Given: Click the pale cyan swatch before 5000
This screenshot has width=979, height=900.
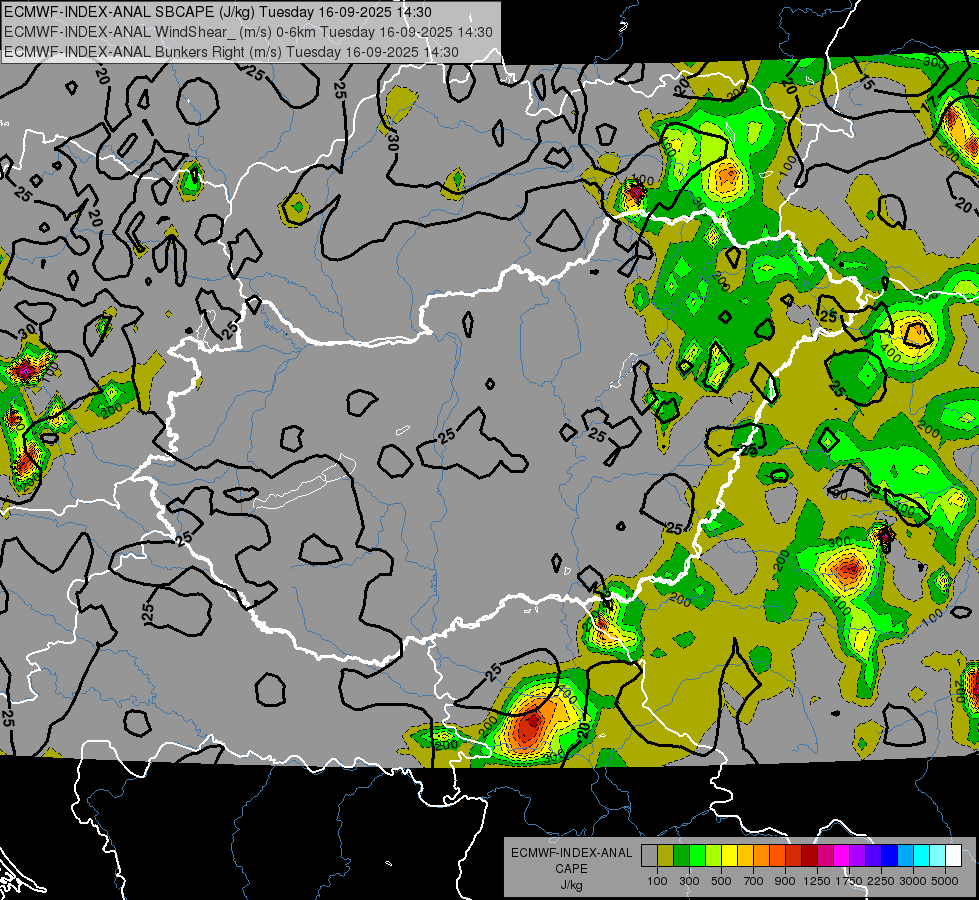Looking at the screenshot, I should [938, 856].
